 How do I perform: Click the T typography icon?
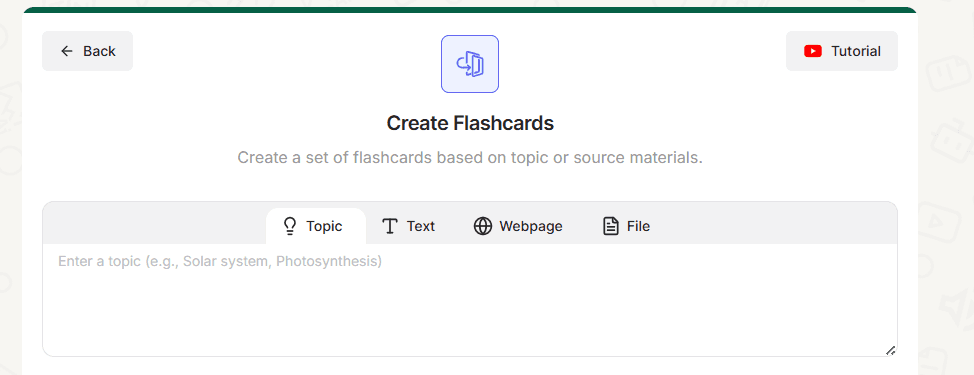[389, 226]
